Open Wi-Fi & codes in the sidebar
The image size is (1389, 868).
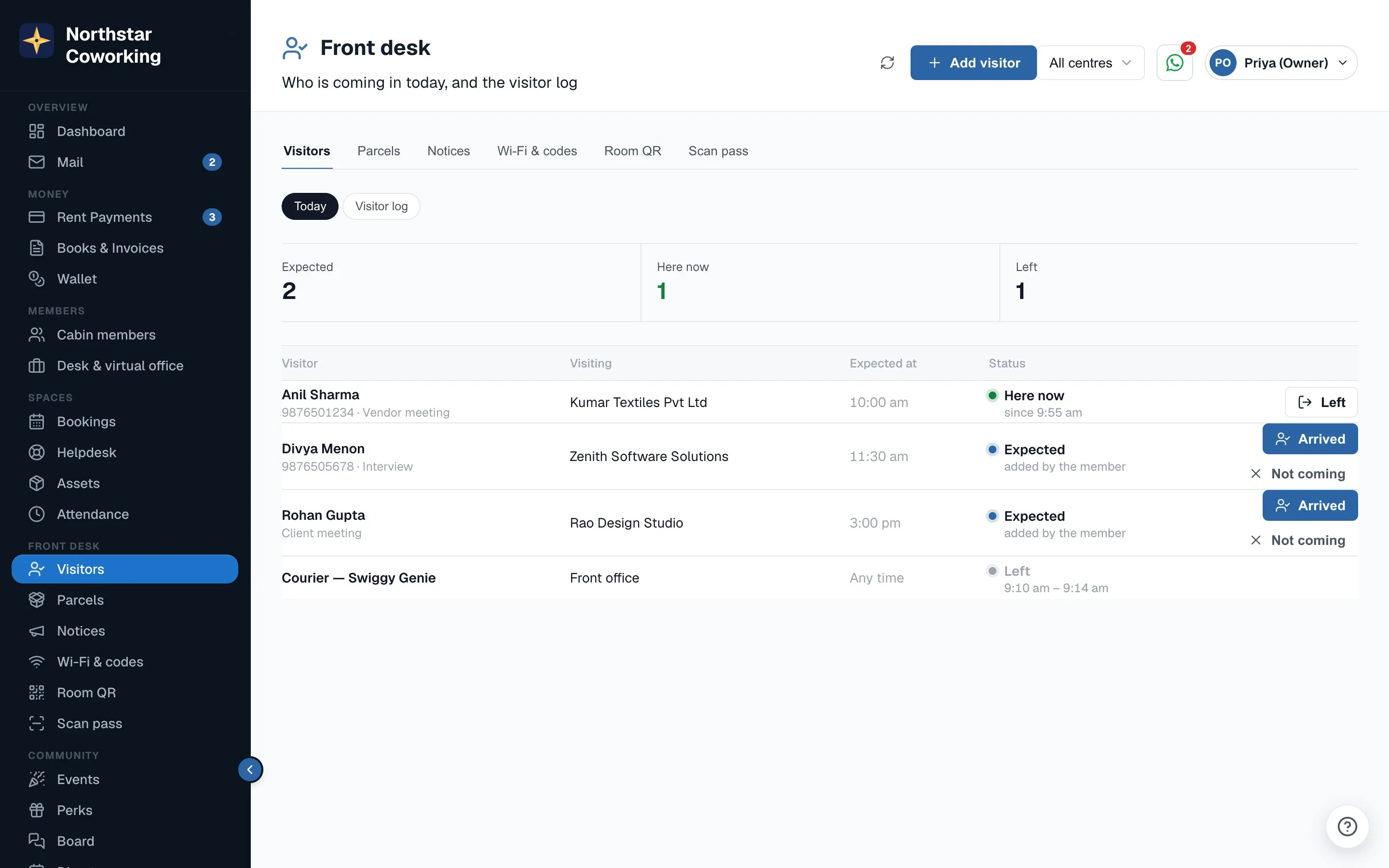(x=124, y=662)
